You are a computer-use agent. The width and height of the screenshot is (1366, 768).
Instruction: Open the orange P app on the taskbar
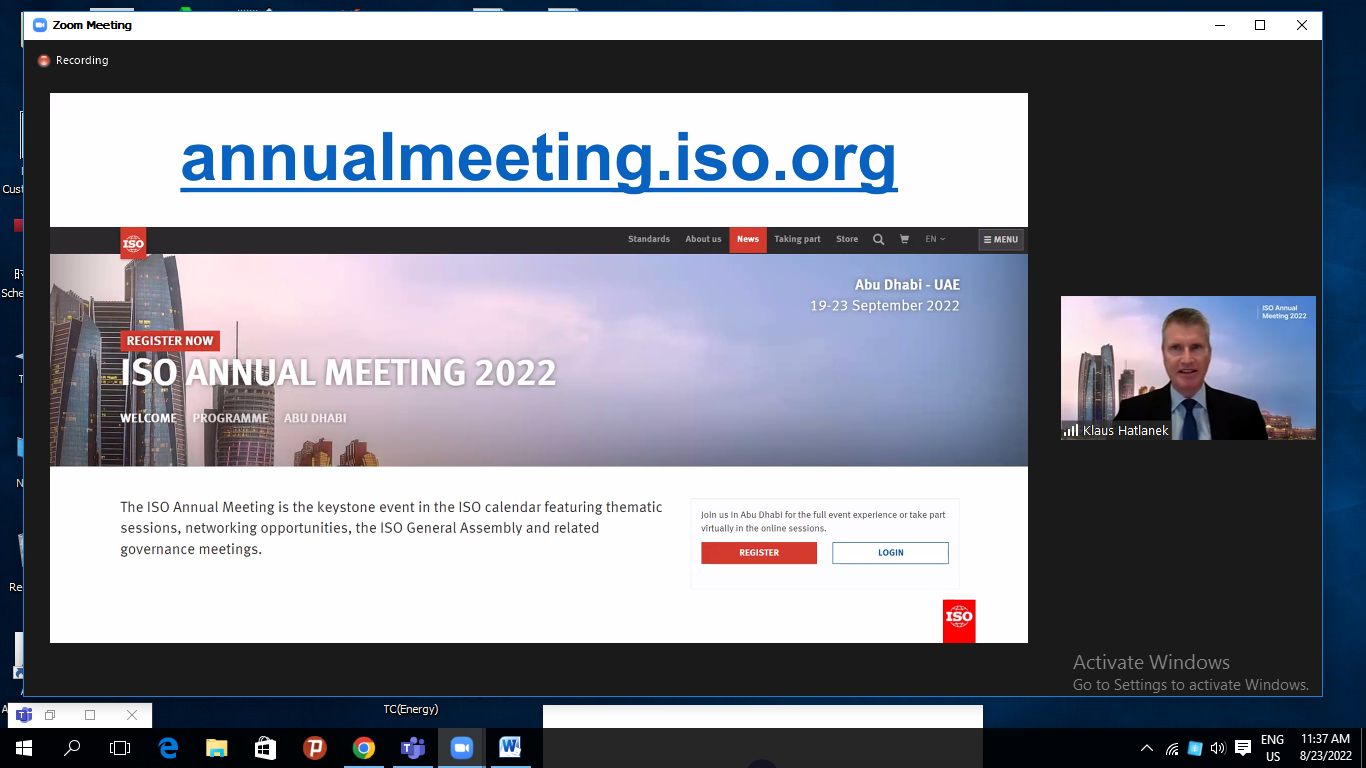click(314, 748)
